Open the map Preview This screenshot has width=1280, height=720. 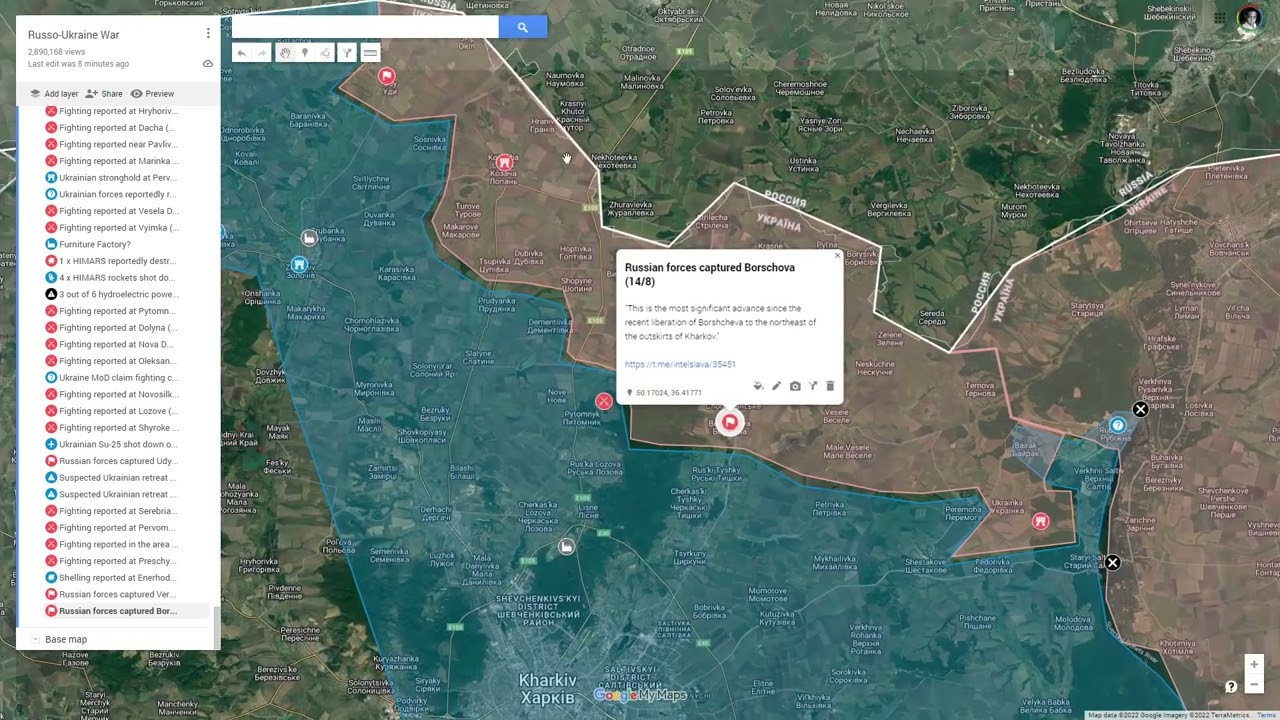152,94
